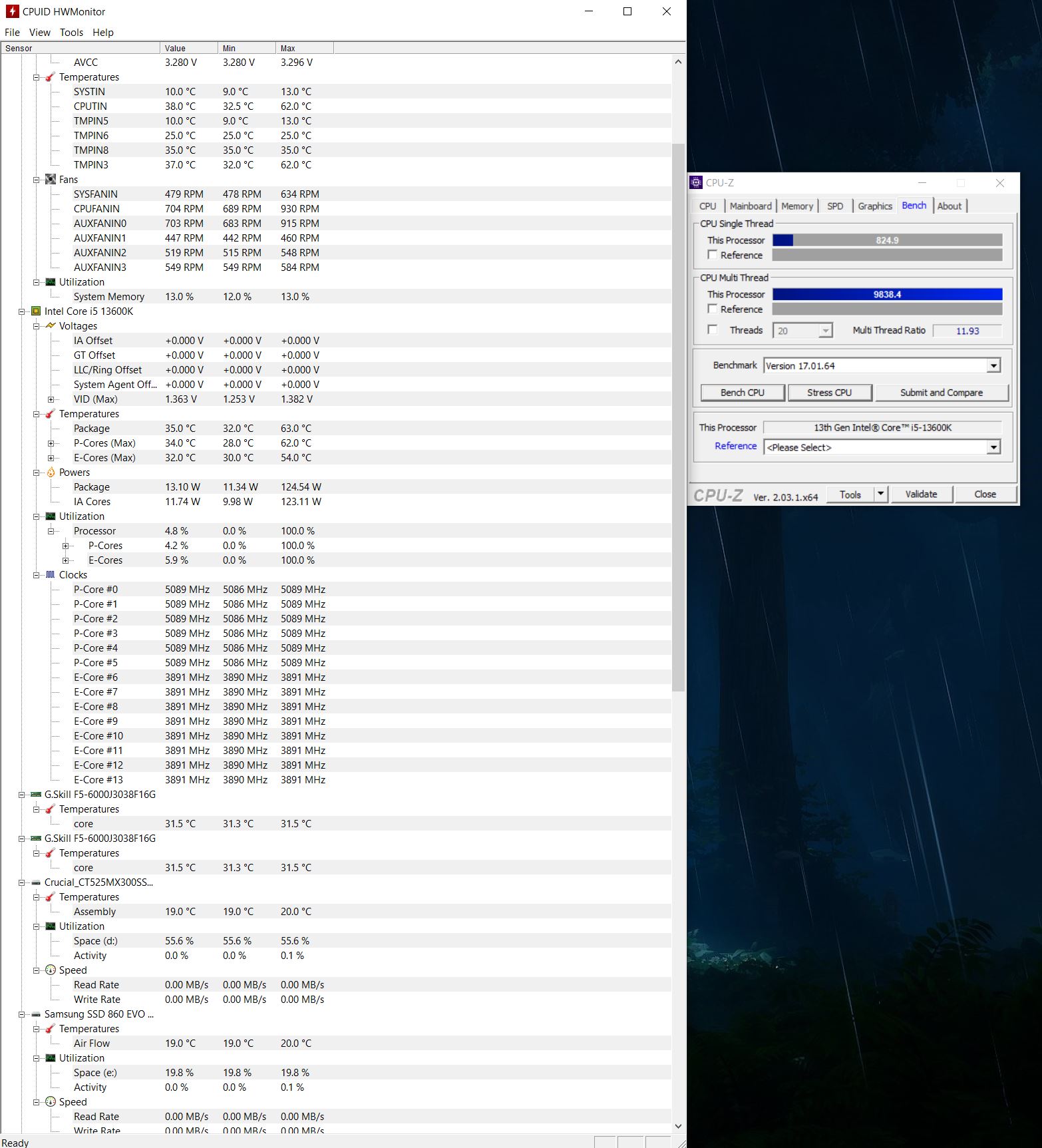
Task: Switch to the Mainboard tab in CPU-Z
Action: tap(751, 206)
